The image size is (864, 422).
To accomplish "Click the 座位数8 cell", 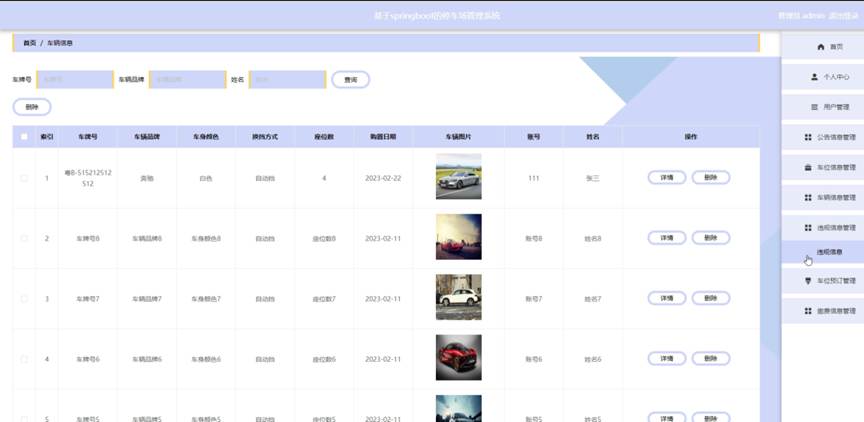I will tap(324, 239).
